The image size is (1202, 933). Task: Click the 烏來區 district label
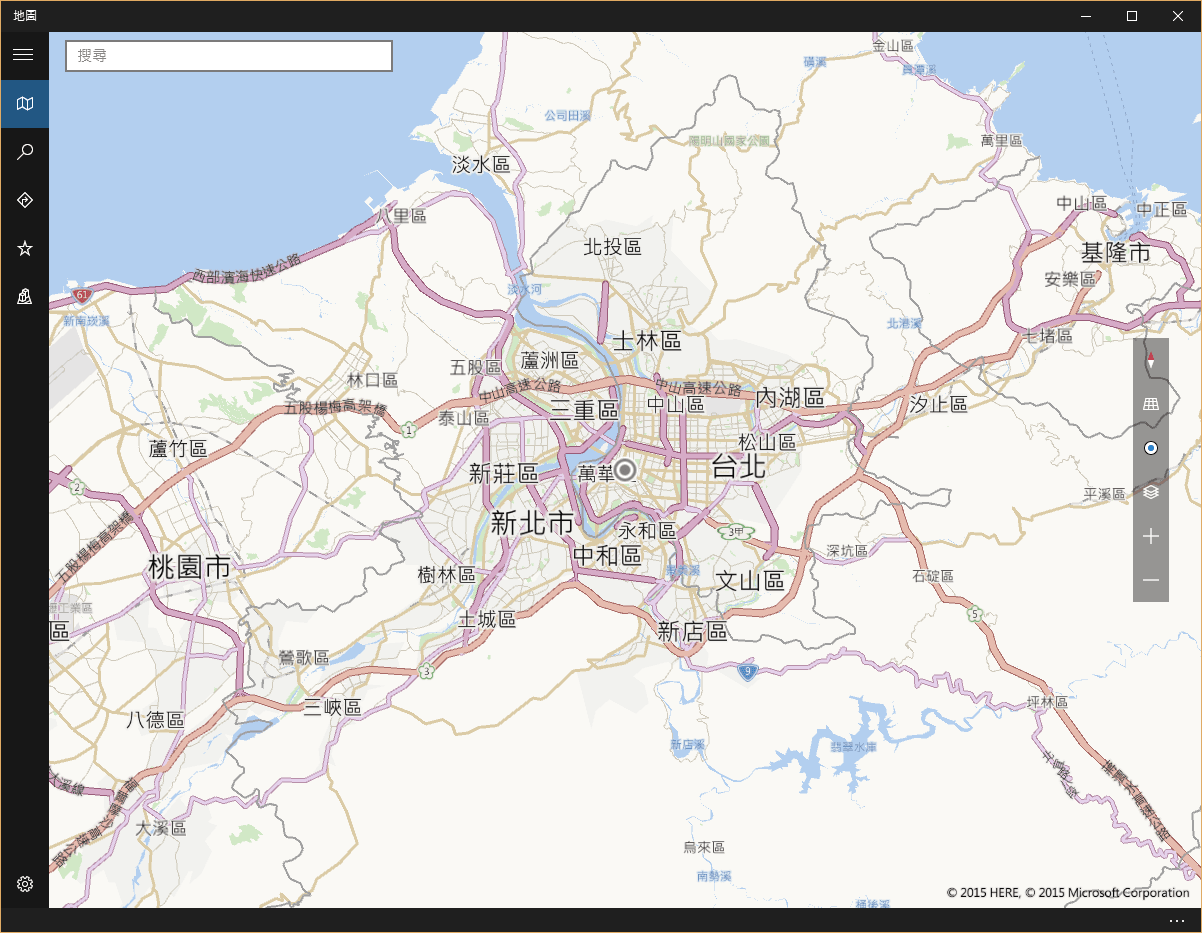coord(704,847)
